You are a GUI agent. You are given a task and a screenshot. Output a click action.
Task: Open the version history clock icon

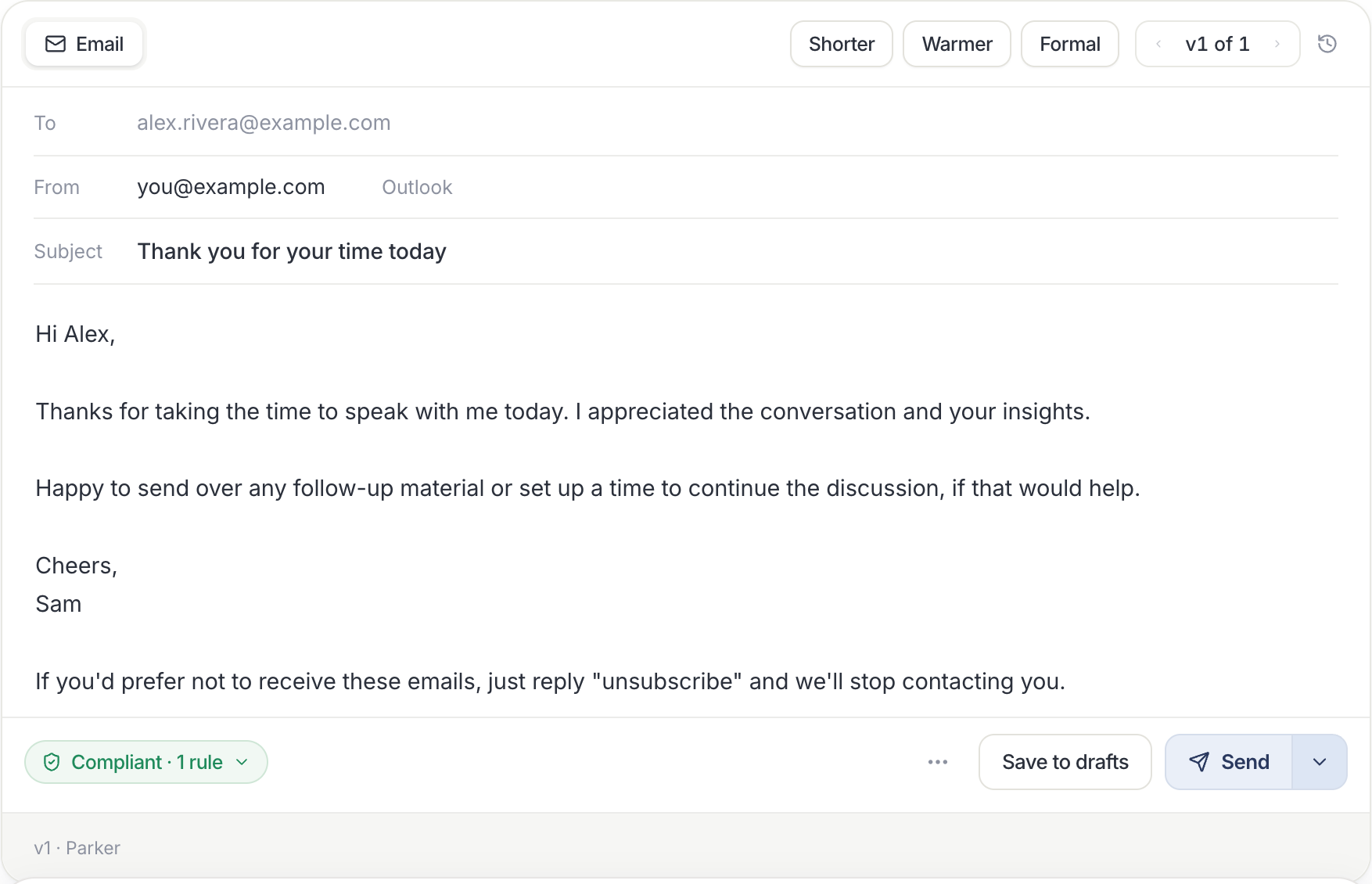tap(1327, 44)
